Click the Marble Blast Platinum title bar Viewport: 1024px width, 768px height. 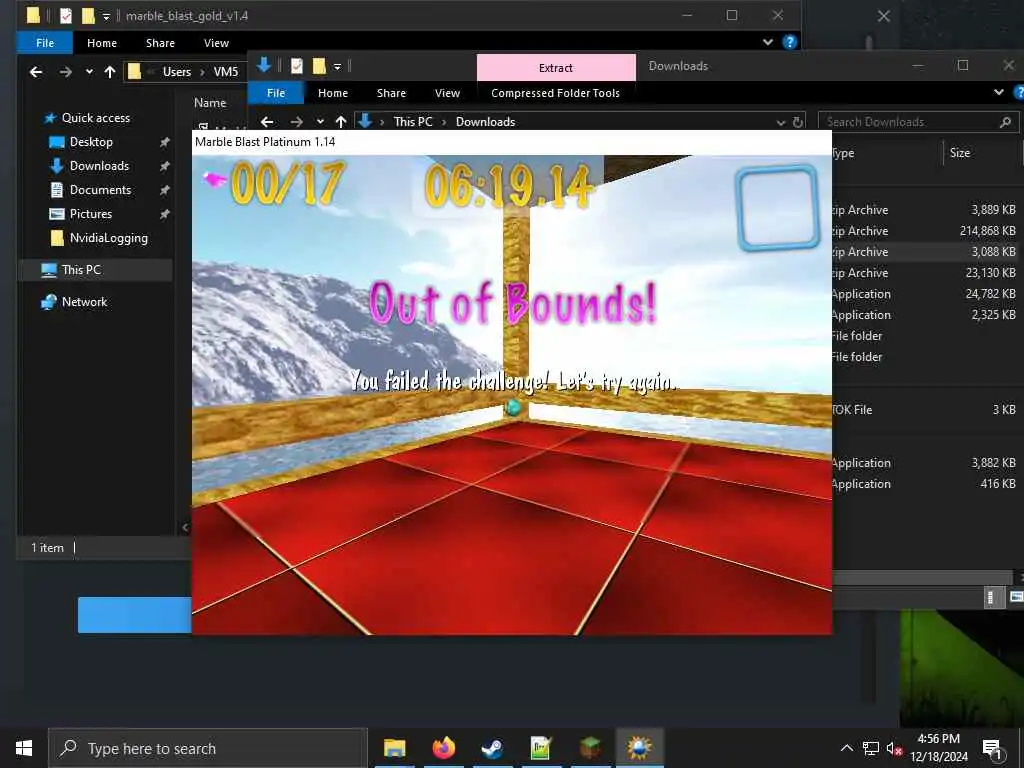(x=512, y=142)
